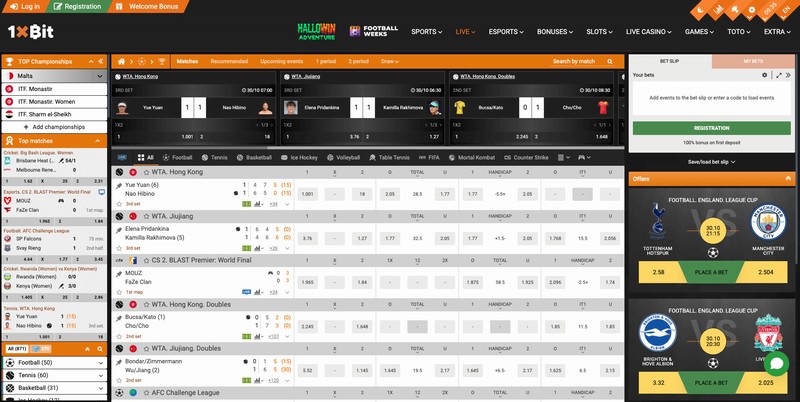
Task: Filter live events by Counter Strike
Action: [526, 158]
